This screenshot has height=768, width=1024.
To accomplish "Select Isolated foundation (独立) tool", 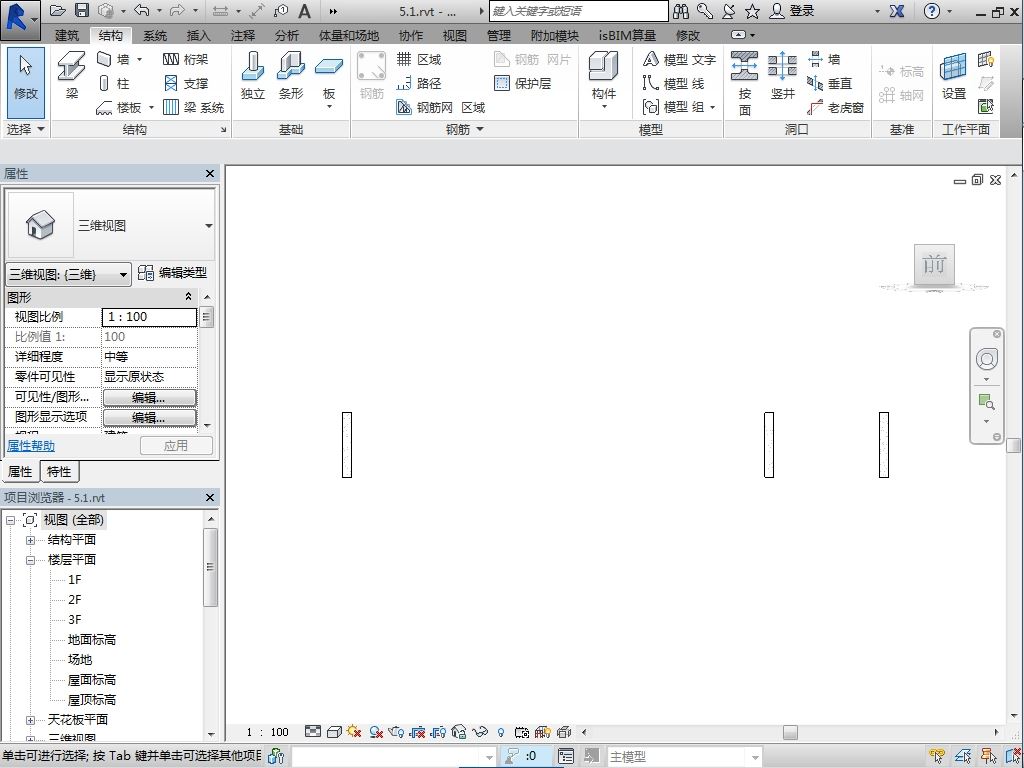I will point(253,76).
